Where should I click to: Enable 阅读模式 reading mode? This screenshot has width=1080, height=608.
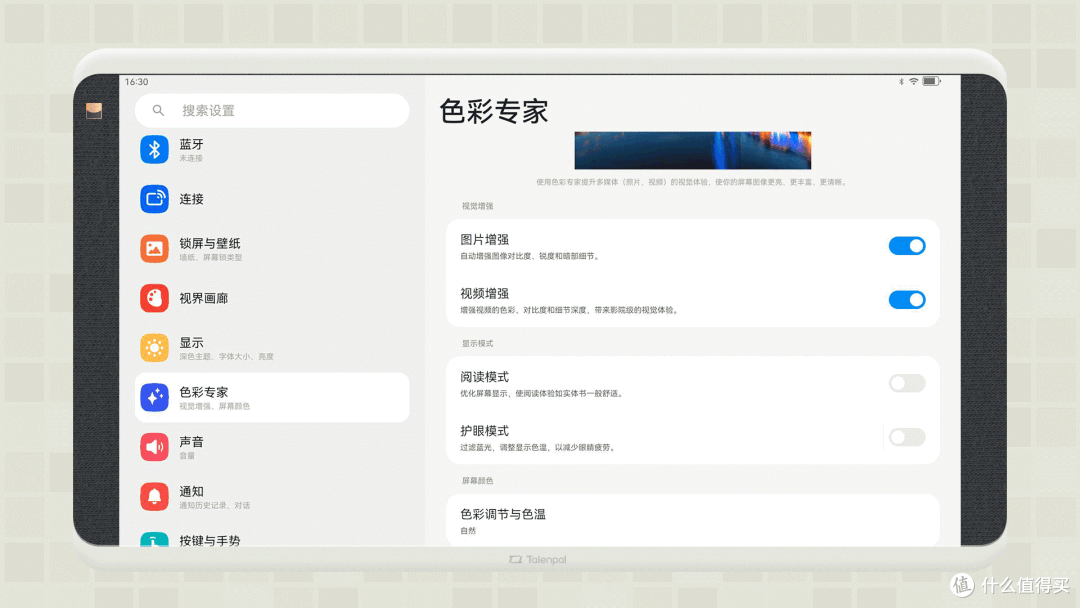point(906,383)
